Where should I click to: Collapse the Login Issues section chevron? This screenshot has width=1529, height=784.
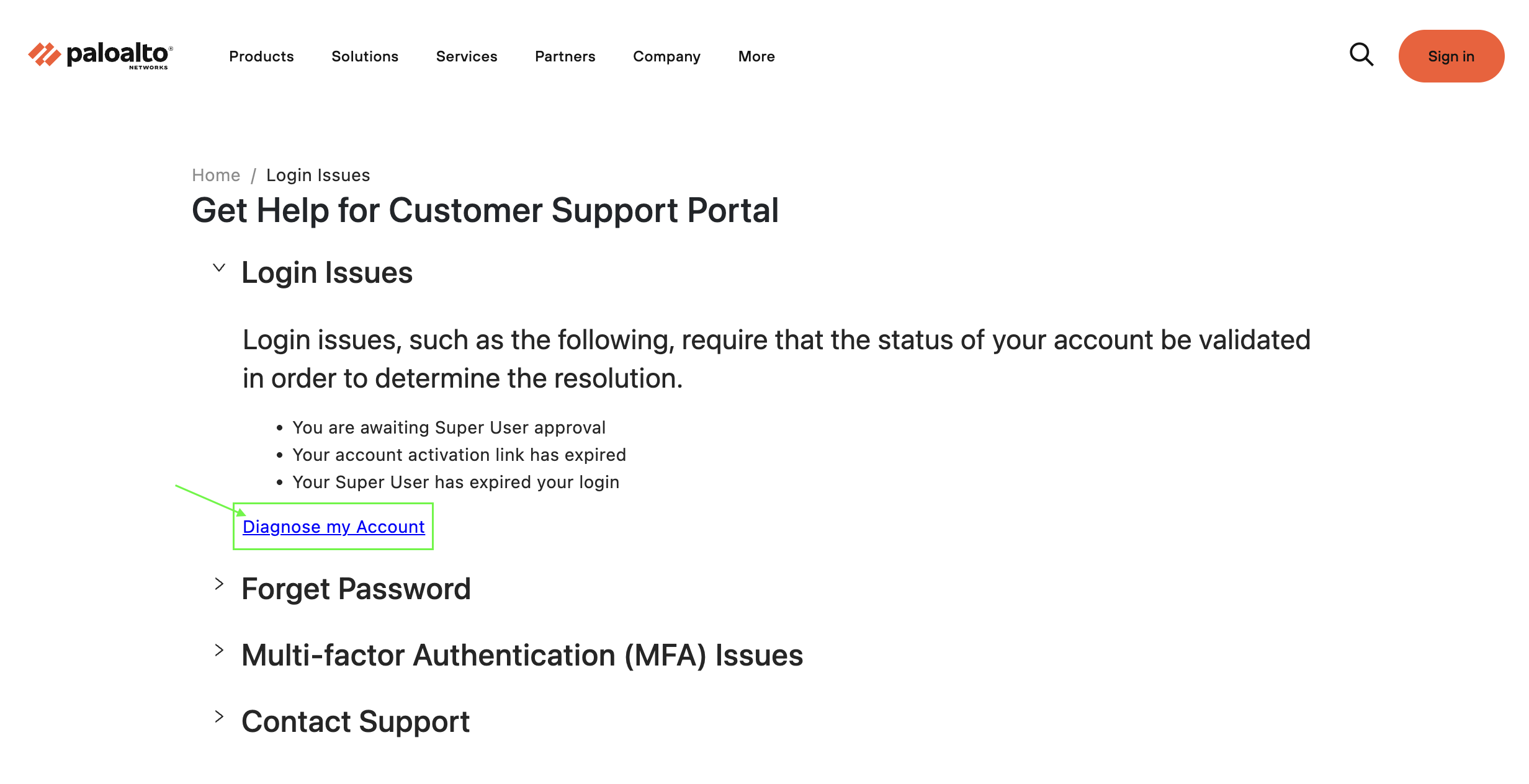click(219, 268)
